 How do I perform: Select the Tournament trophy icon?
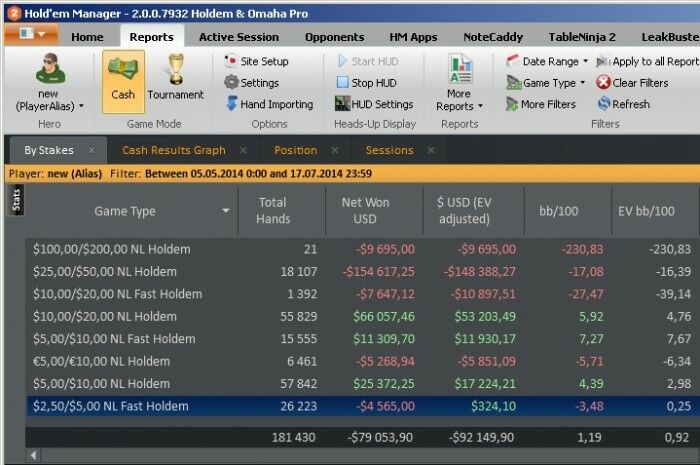(x=176, y=69)
